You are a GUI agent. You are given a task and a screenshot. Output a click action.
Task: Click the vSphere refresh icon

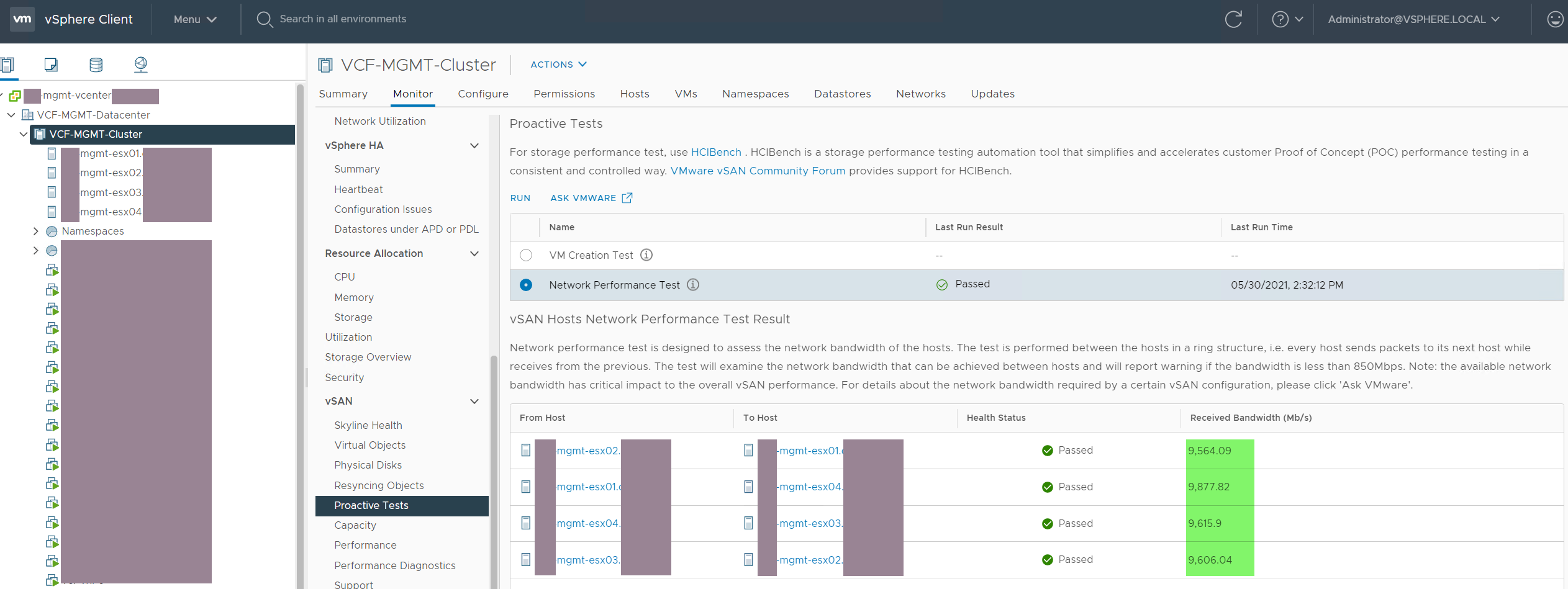pos(1233,19)
